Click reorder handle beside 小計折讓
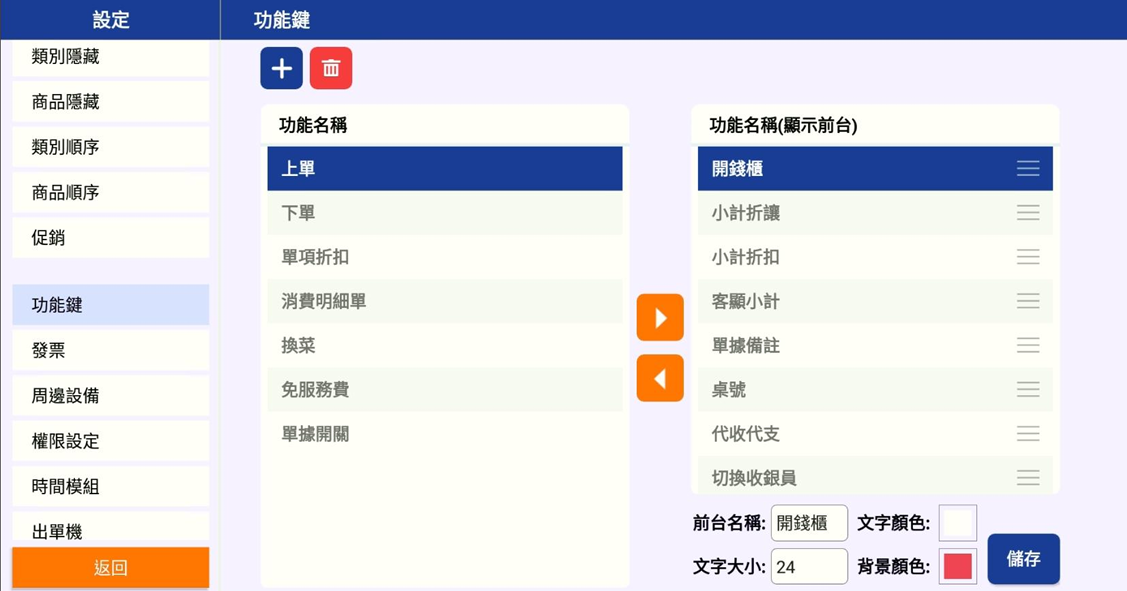The image size is (1127, 591). click(1028, 213)
